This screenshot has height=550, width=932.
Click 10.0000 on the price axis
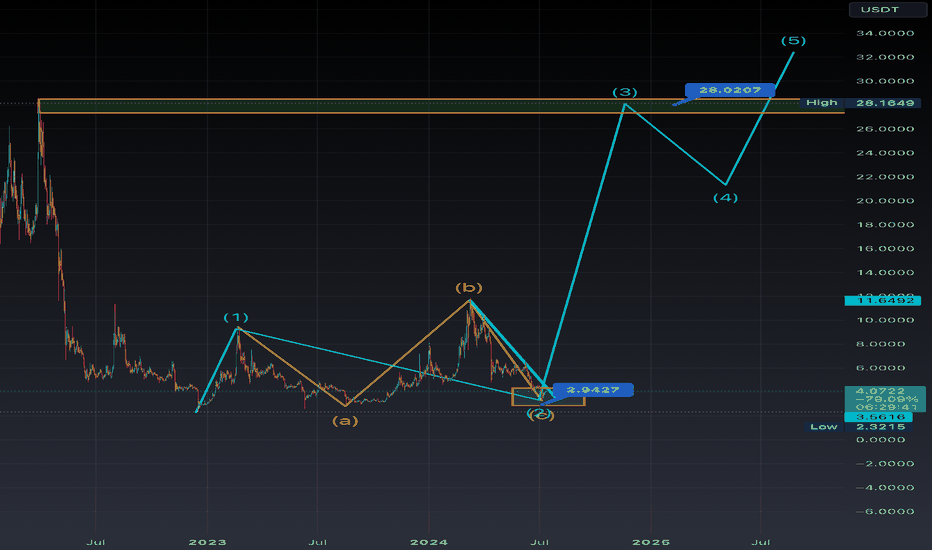[885, 320]
